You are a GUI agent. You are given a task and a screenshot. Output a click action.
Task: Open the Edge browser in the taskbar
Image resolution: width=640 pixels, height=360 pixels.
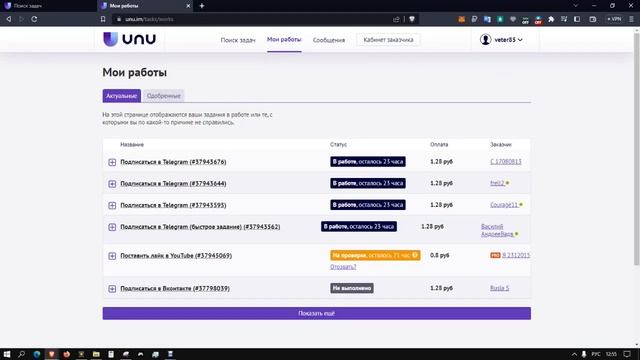click(37, 354)
